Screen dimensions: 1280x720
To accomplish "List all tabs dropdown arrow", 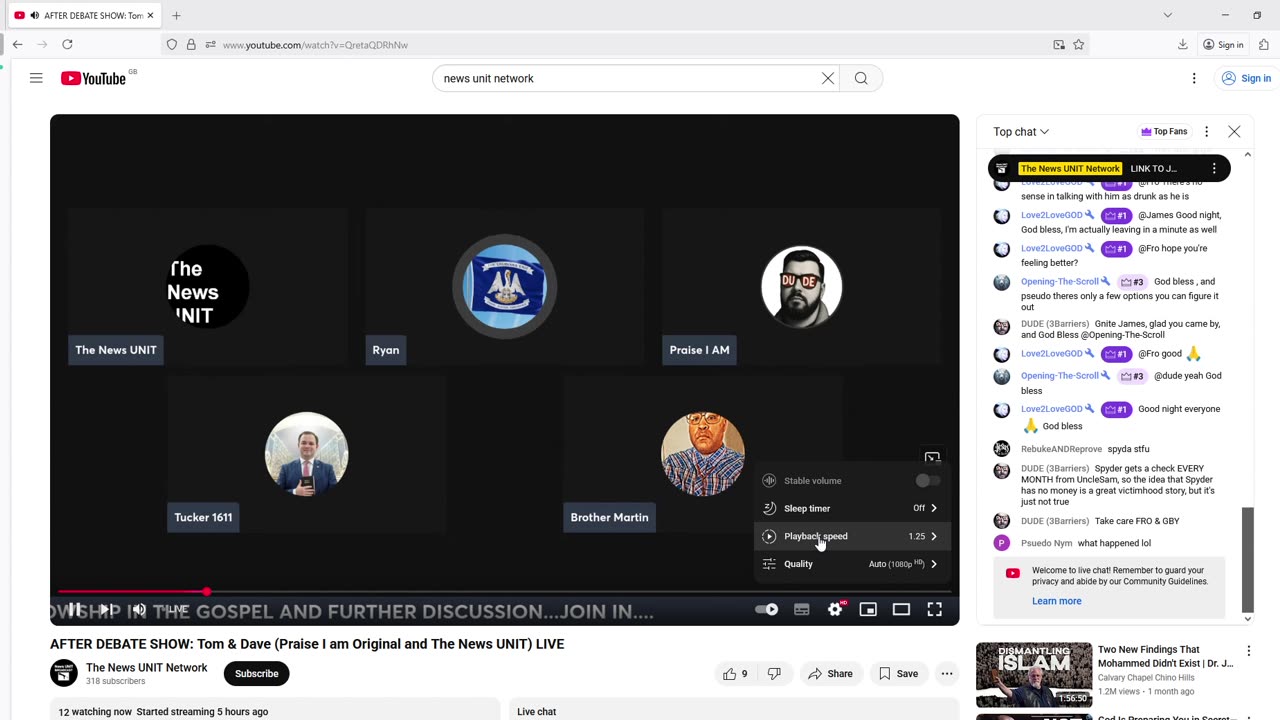I will pyautogui.click(x=1167, y=15).
